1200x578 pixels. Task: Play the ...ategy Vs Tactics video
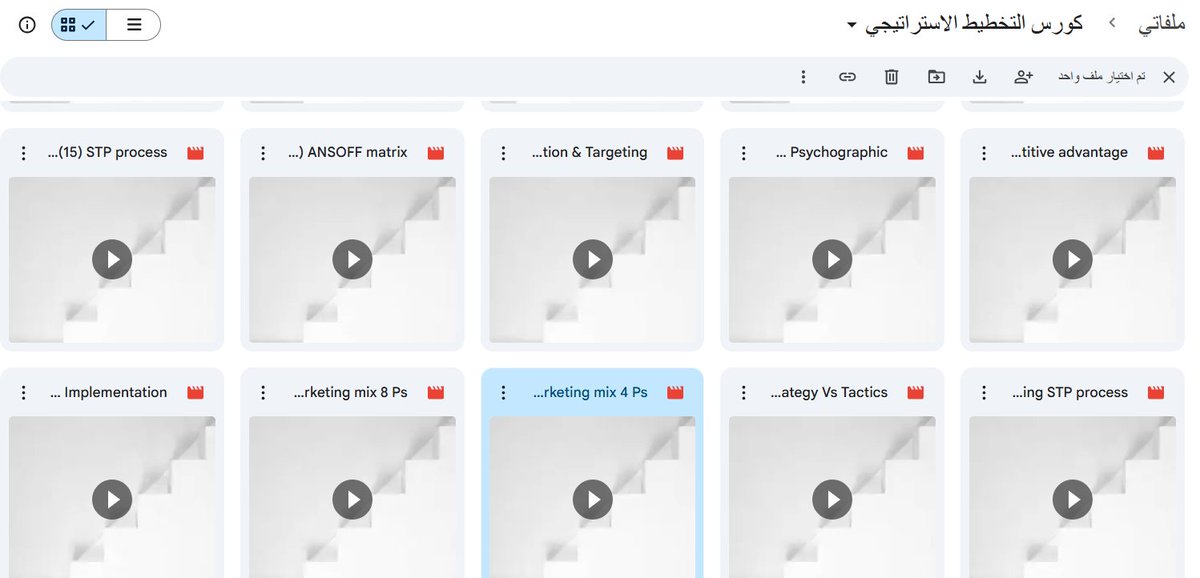[832, 499]
